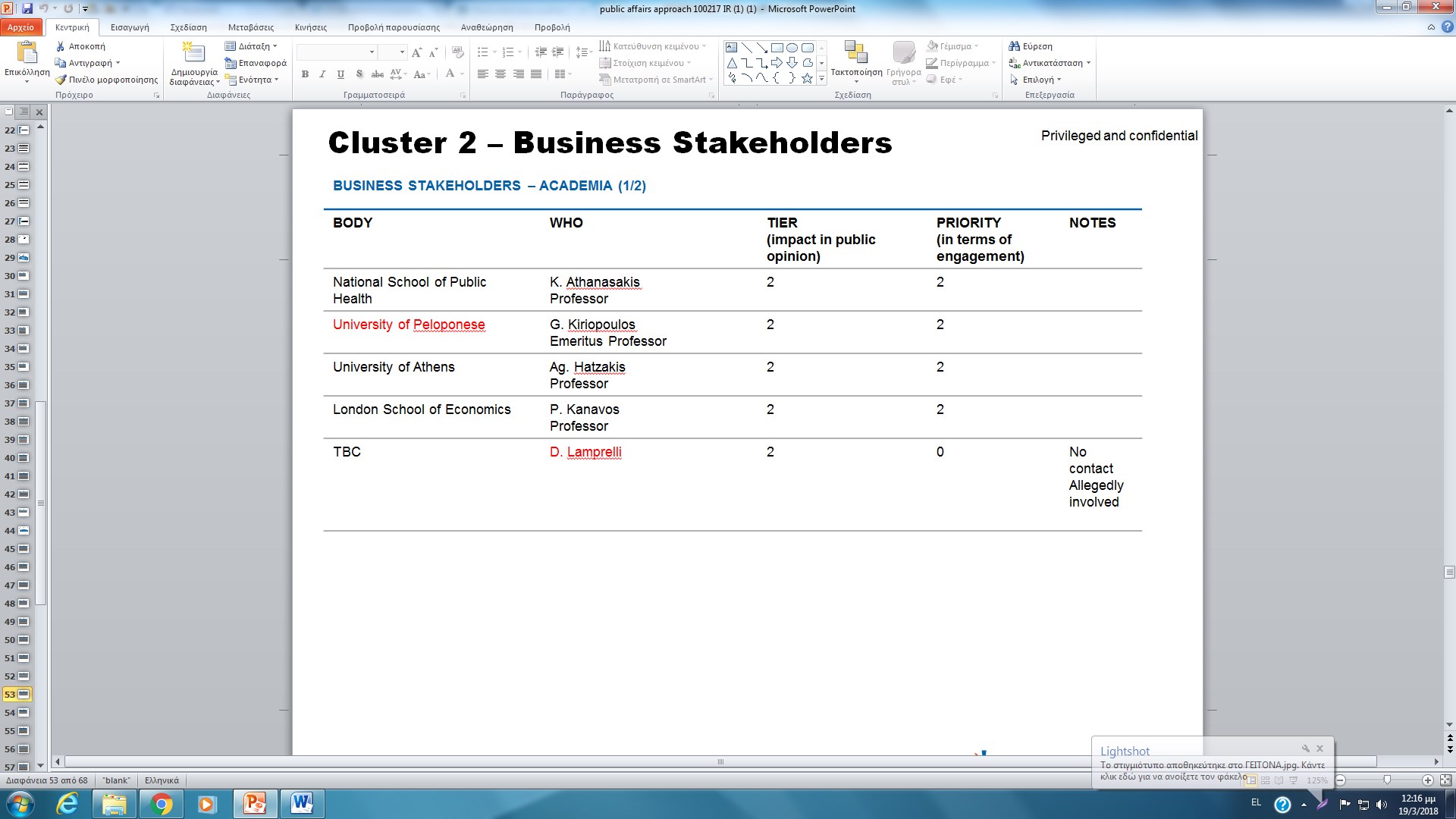Switch to the Κινήσεις ribbon tab
Screen dimensions: 1456x819
[x=311, y=27]
